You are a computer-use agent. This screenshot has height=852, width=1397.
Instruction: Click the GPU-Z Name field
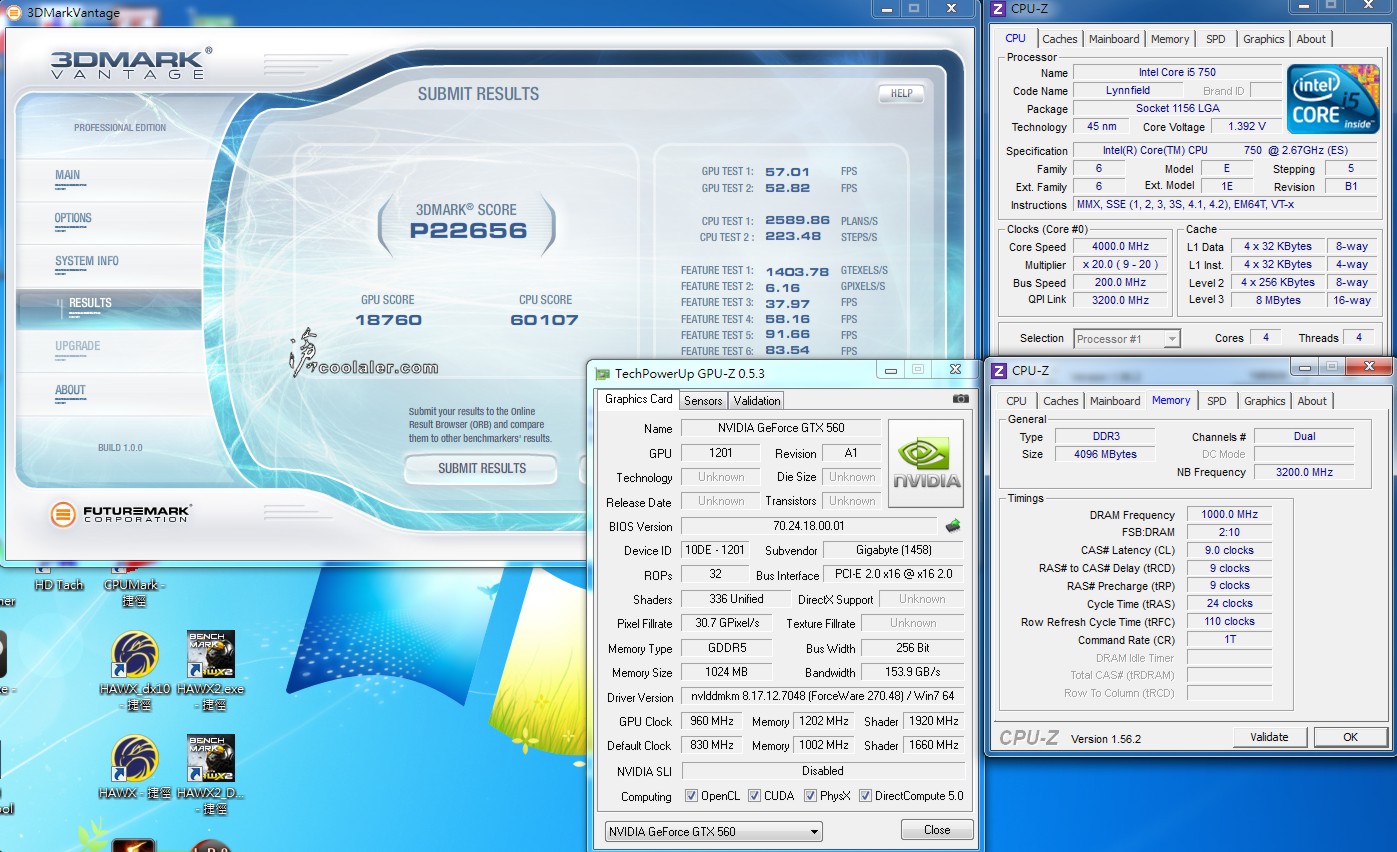coord(782,428)
